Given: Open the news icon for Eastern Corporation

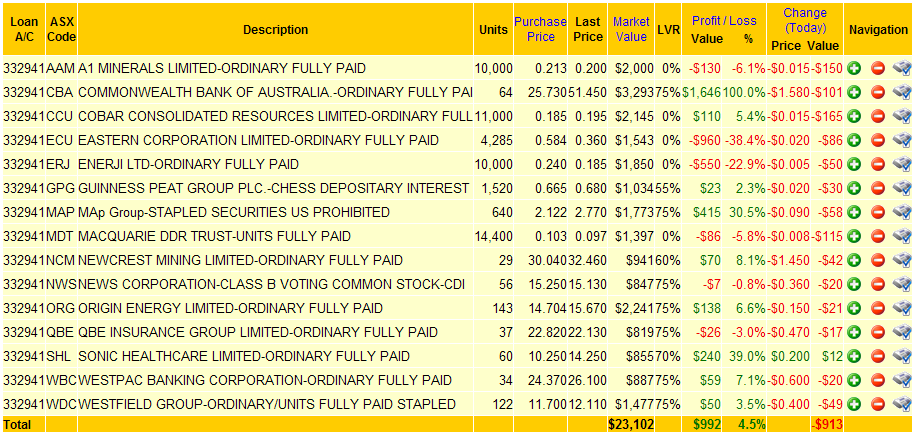Looking at the screenshot, I should [903, 140].
